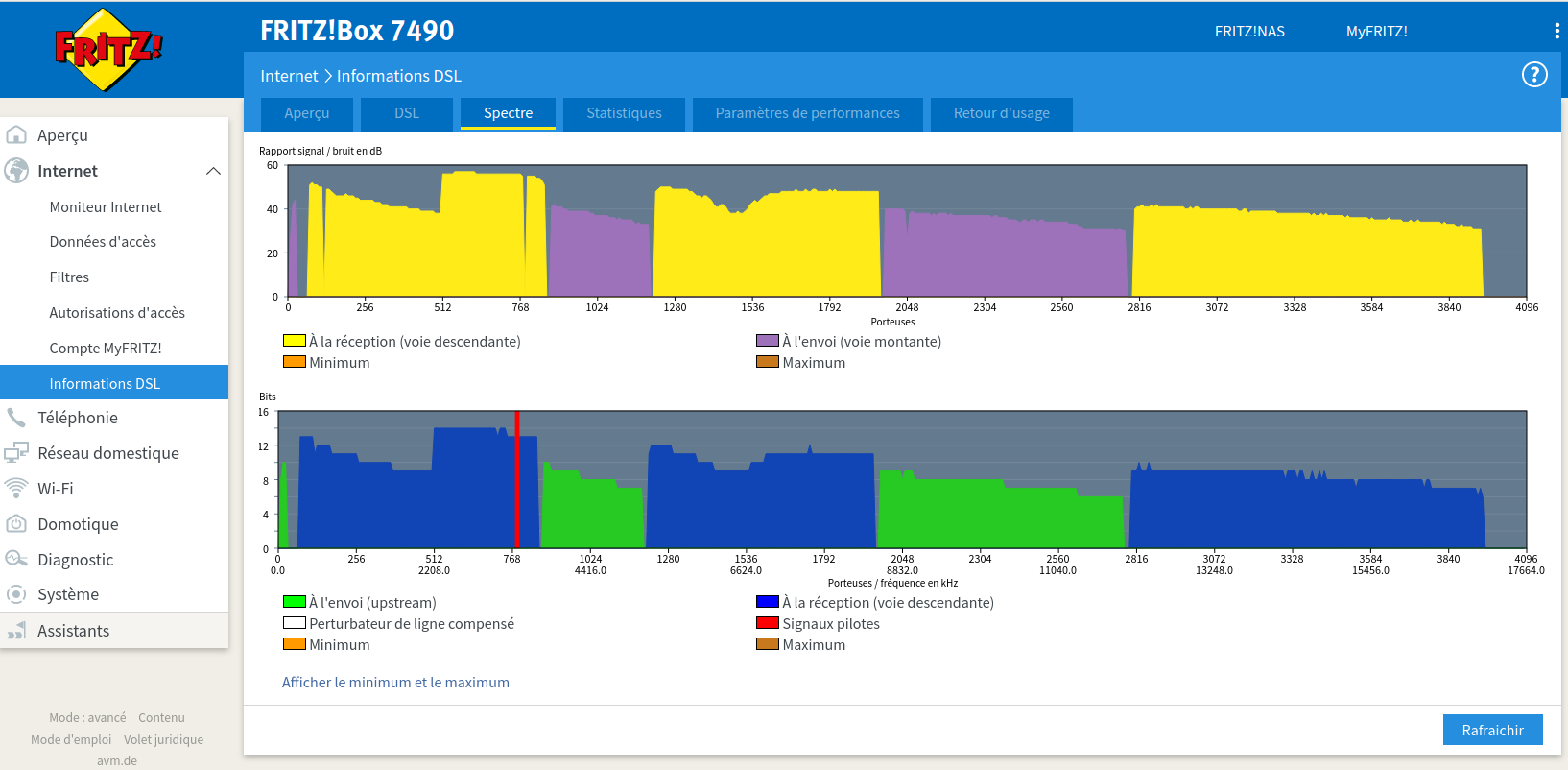This screenshot has height=770, width=1568.
Task: Open the Statistiques tab
Action: pos(624,113)
